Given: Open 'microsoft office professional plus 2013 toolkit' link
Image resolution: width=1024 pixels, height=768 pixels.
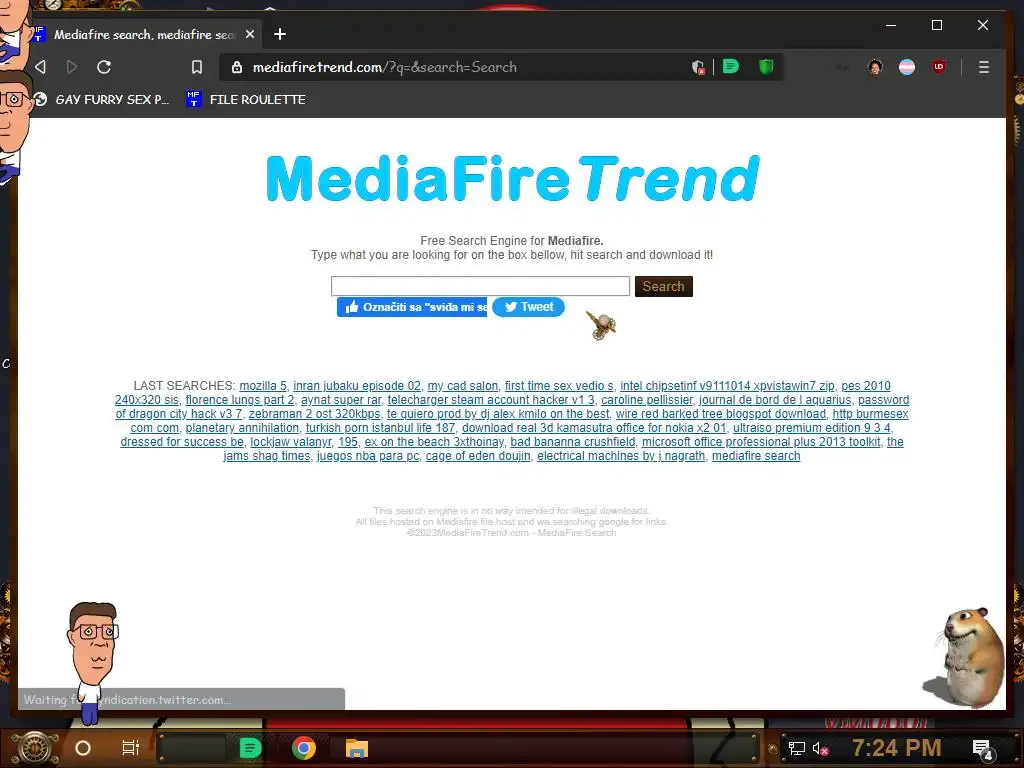Looking at the screenshot, I should (761, 442).
